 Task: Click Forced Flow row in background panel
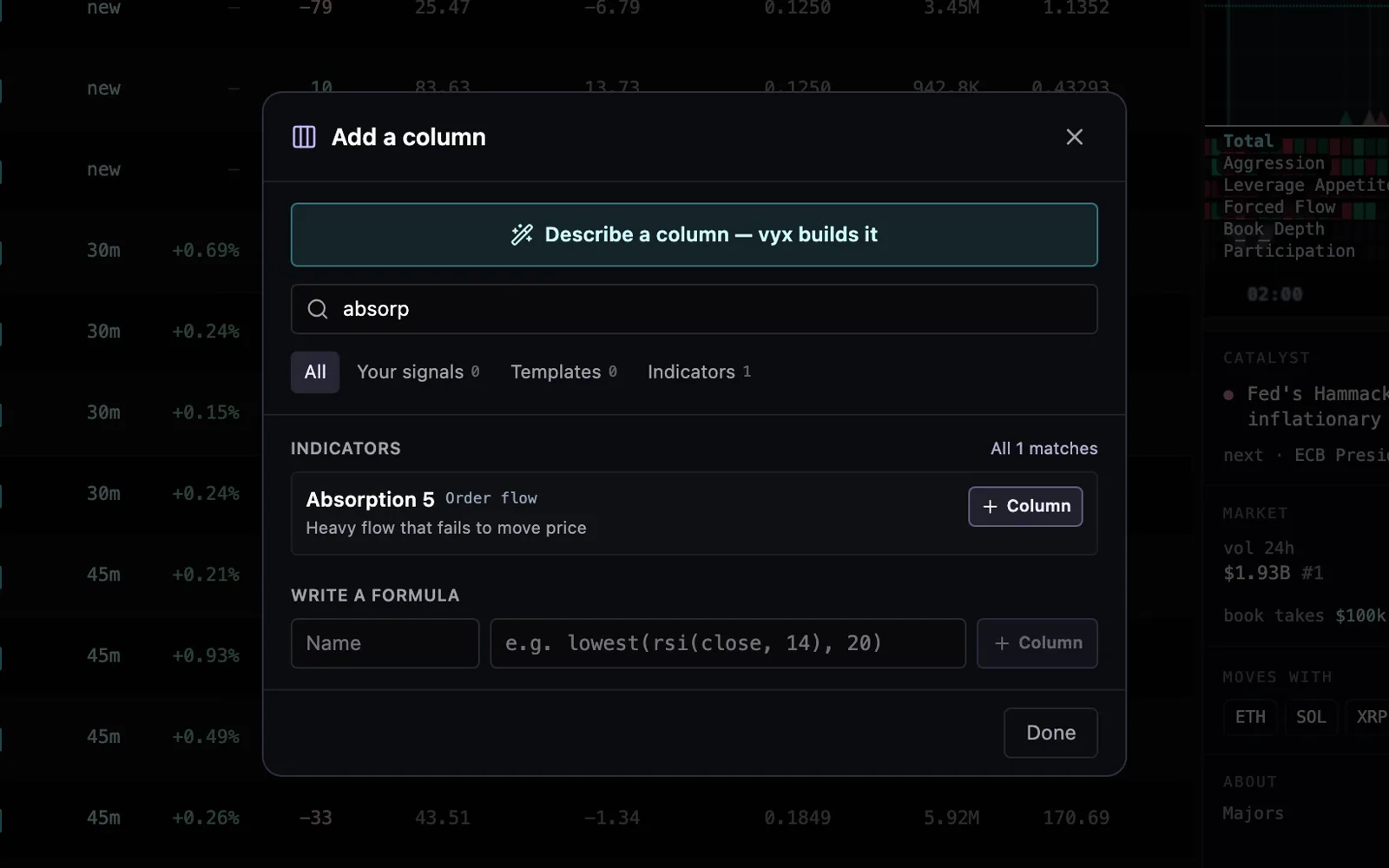click(1279, 207)
